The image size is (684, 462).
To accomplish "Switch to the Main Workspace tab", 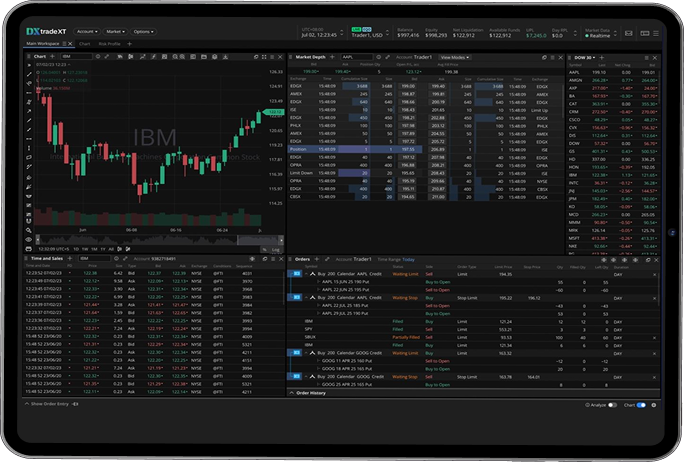I will pos(43,44).
